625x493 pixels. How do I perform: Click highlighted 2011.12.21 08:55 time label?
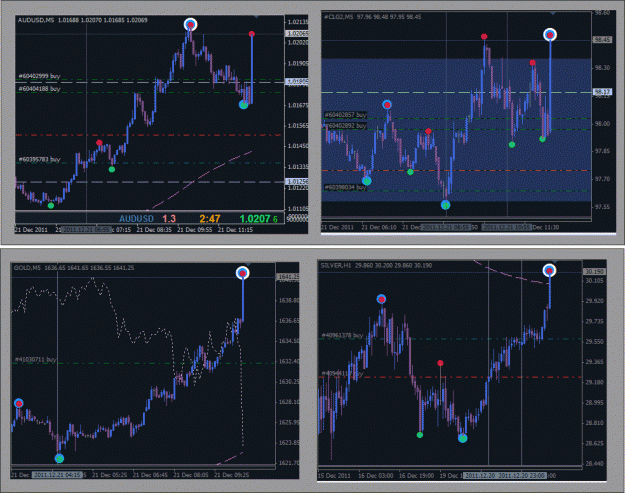click(x=446, y=227)
